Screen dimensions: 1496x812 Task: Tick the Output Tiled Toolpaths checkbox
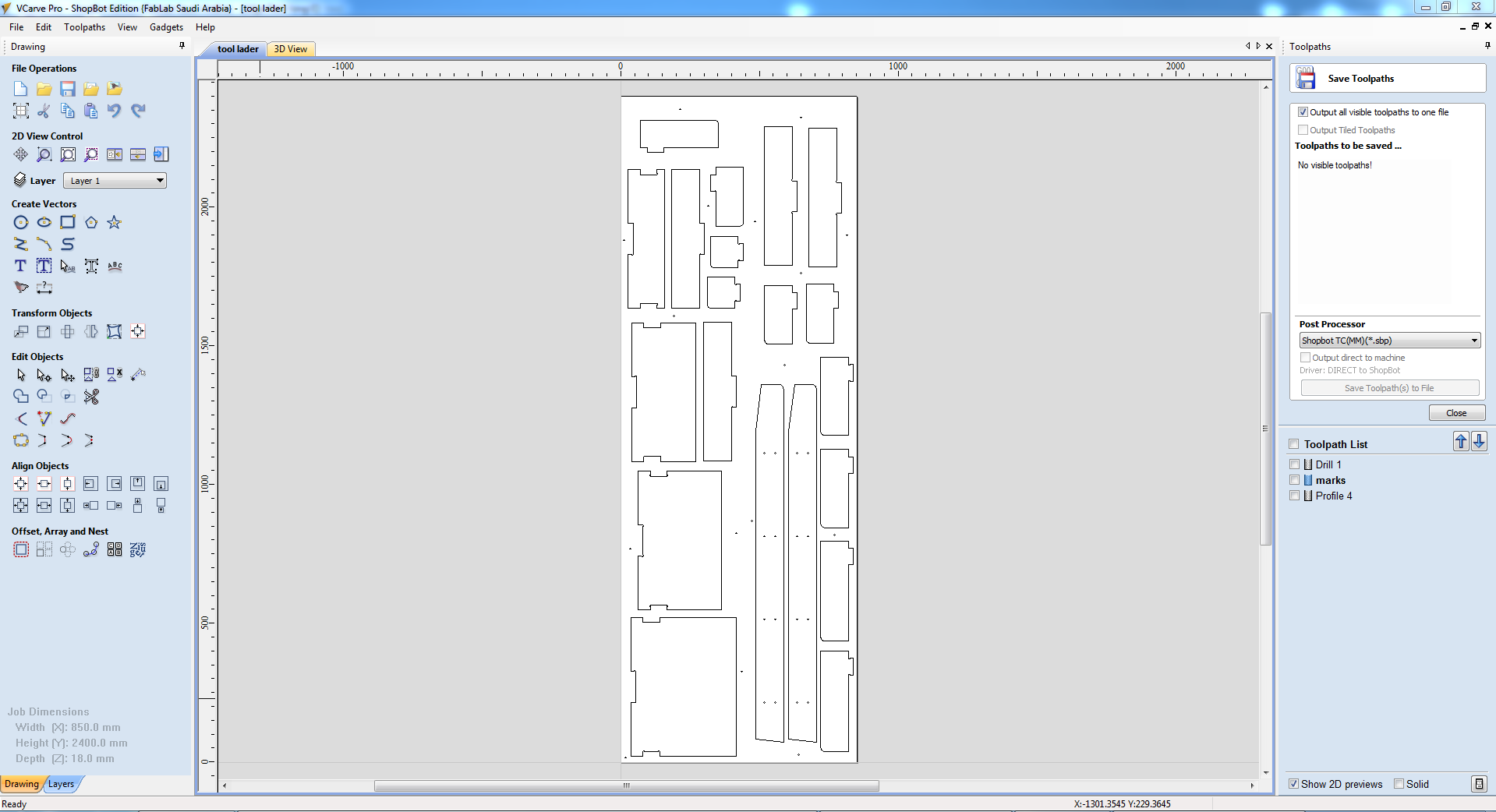pos(1303,130)
